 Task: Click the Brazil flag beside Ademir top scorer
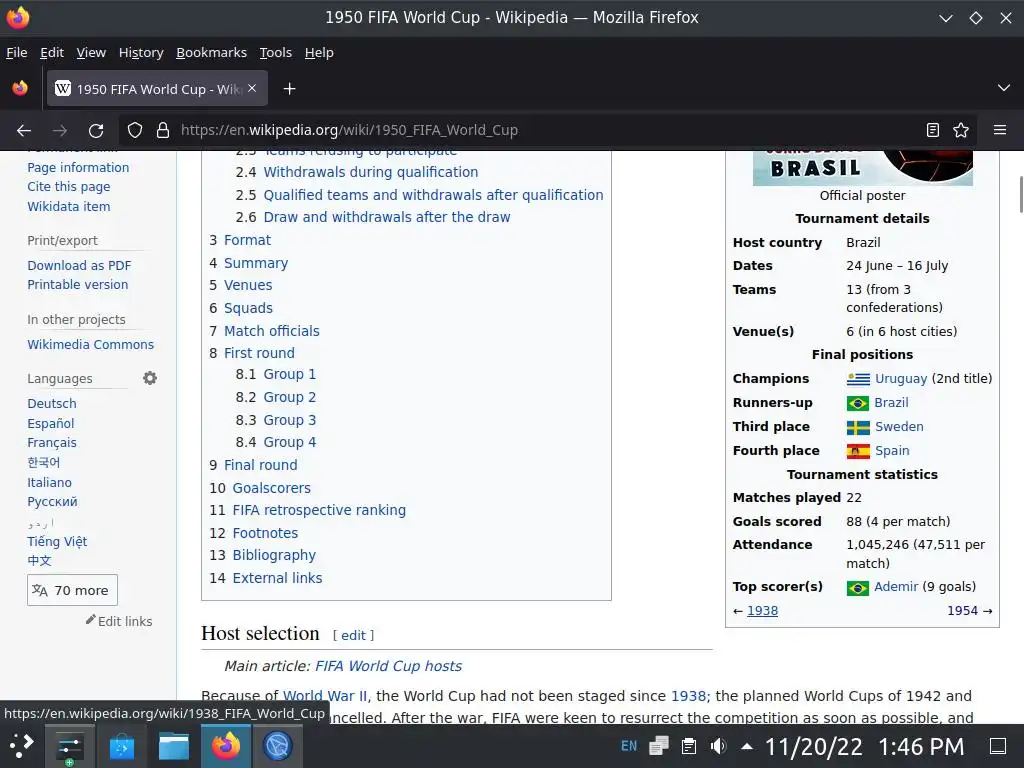click(x=857, y=587)
